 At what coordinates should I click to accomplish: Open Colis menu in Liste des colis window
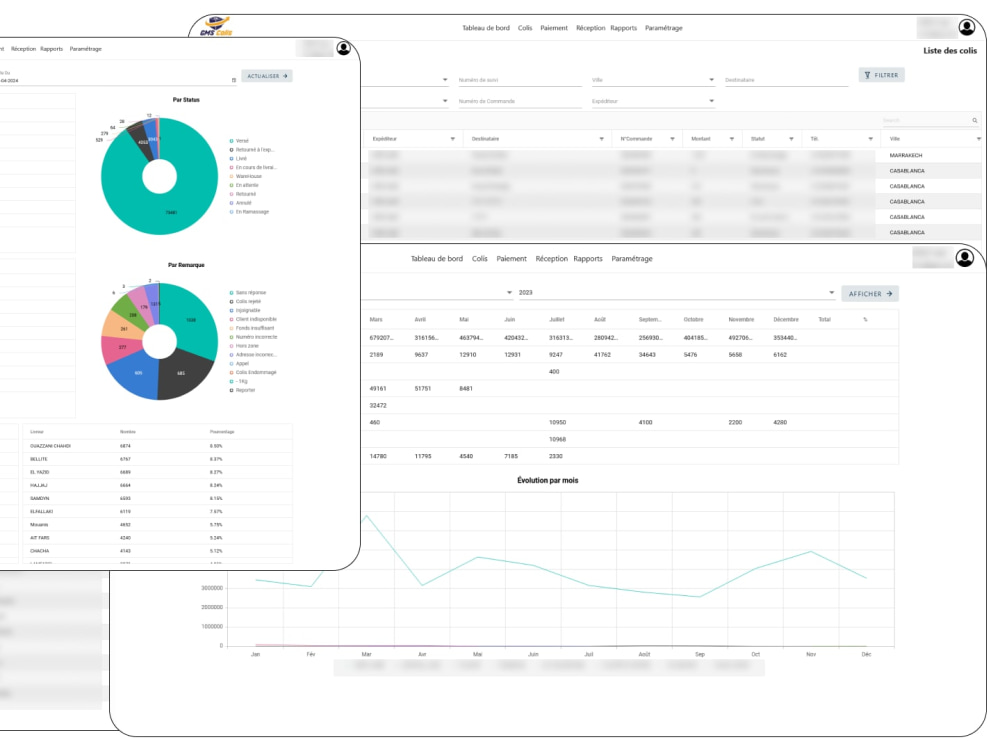(x=525, y=28)
